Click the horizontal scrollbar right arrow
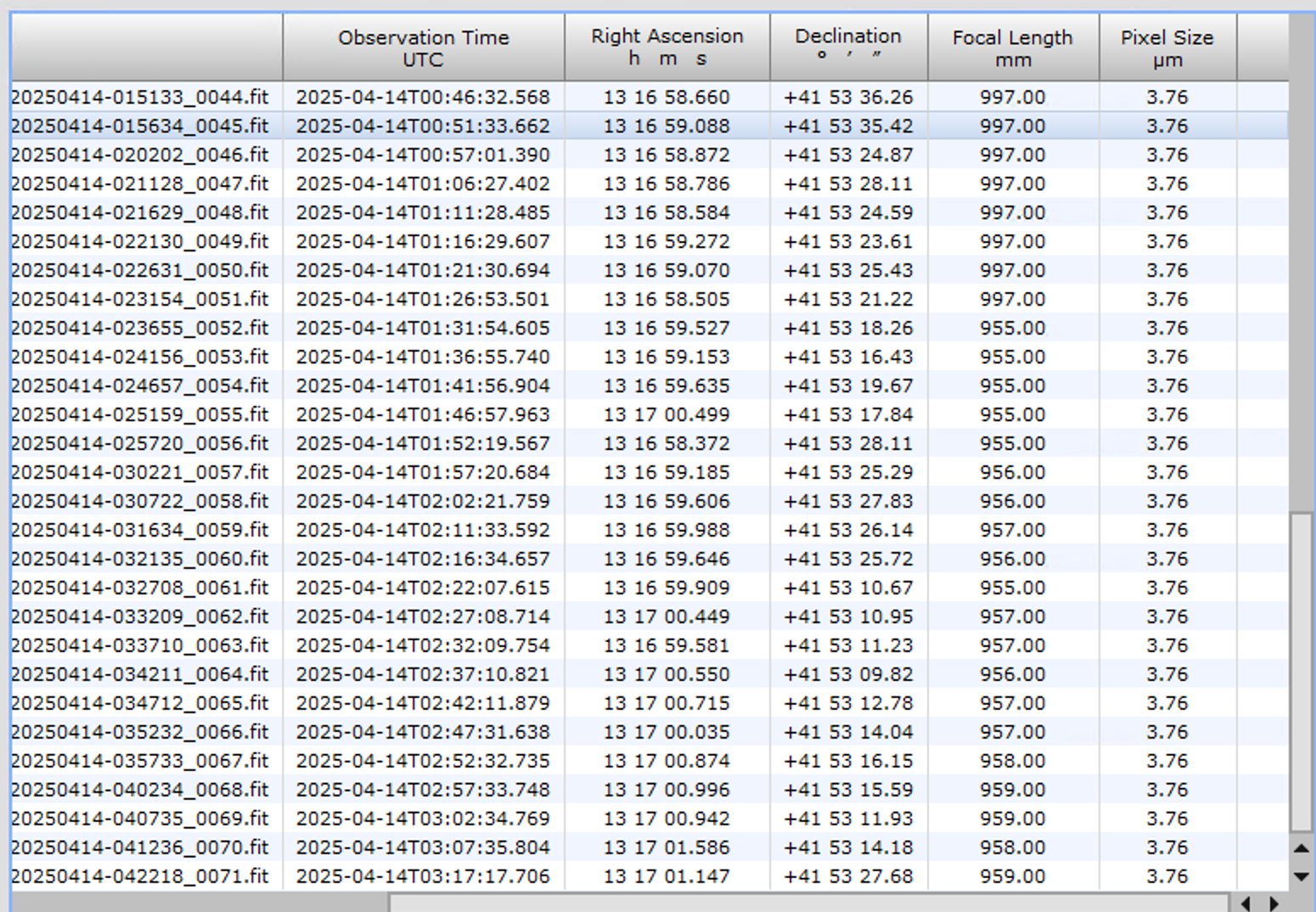The image size is (1316, 912). click(x=1274, y=903)
